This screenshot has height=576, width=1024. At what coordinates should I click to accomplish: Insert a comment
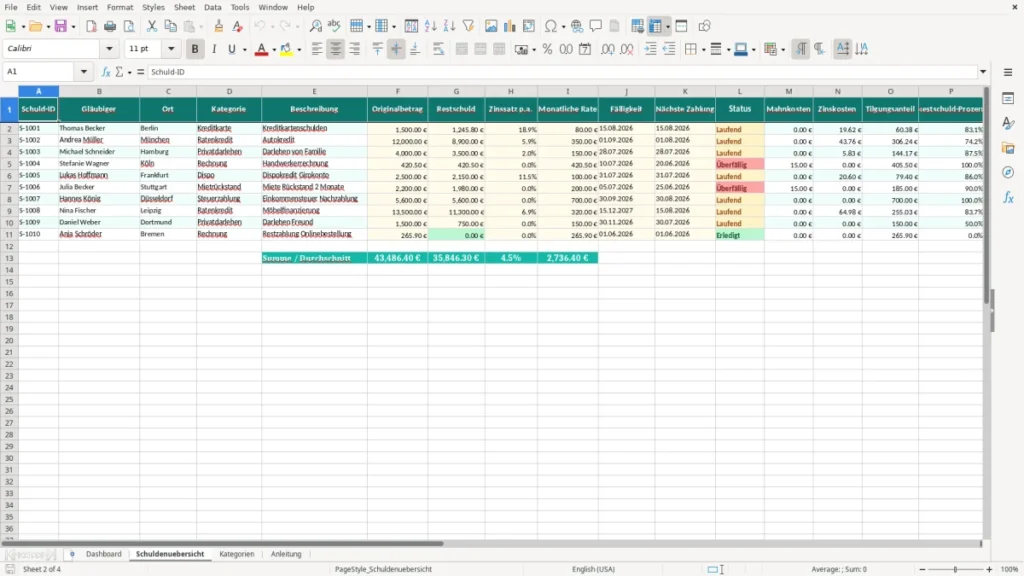pos(596,26)
